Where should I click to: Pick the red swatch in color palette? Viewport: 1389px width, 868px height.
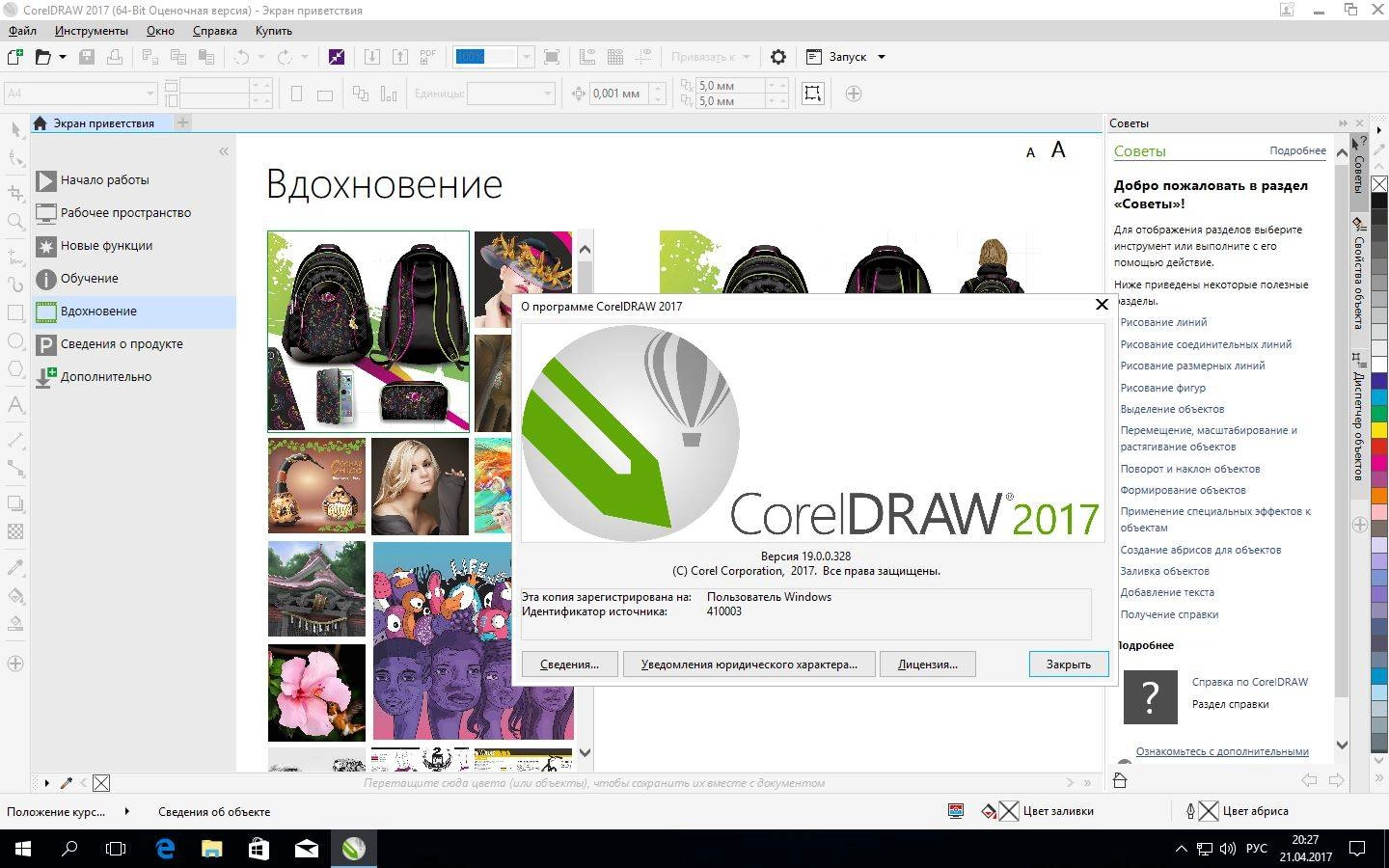[x=1379, y=446]
